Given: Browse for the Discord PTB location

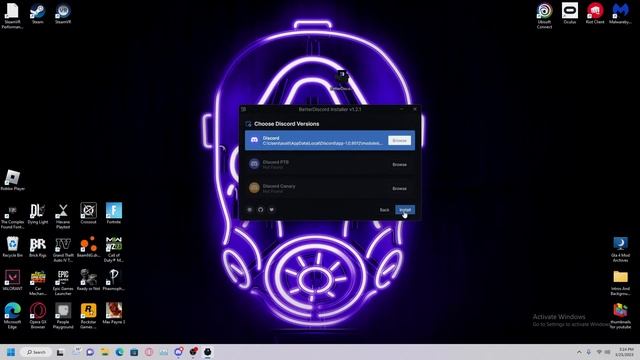Looking at the screenshot, I should (x=399, y=164).
